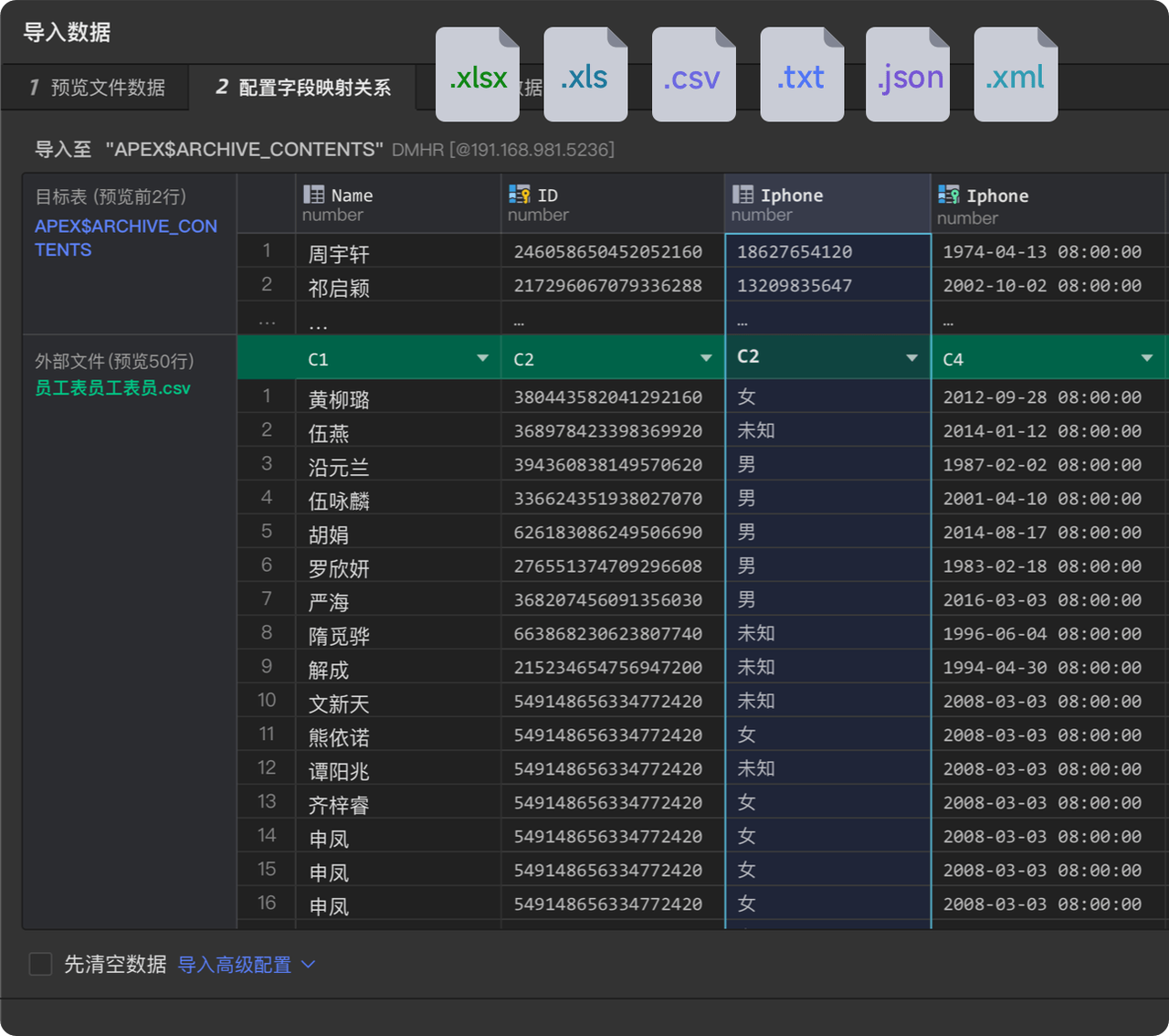Expand the chevron next to 导入高级配置
The height and width of the screenshot is (1036, 1169).
[x=308, y=965]
